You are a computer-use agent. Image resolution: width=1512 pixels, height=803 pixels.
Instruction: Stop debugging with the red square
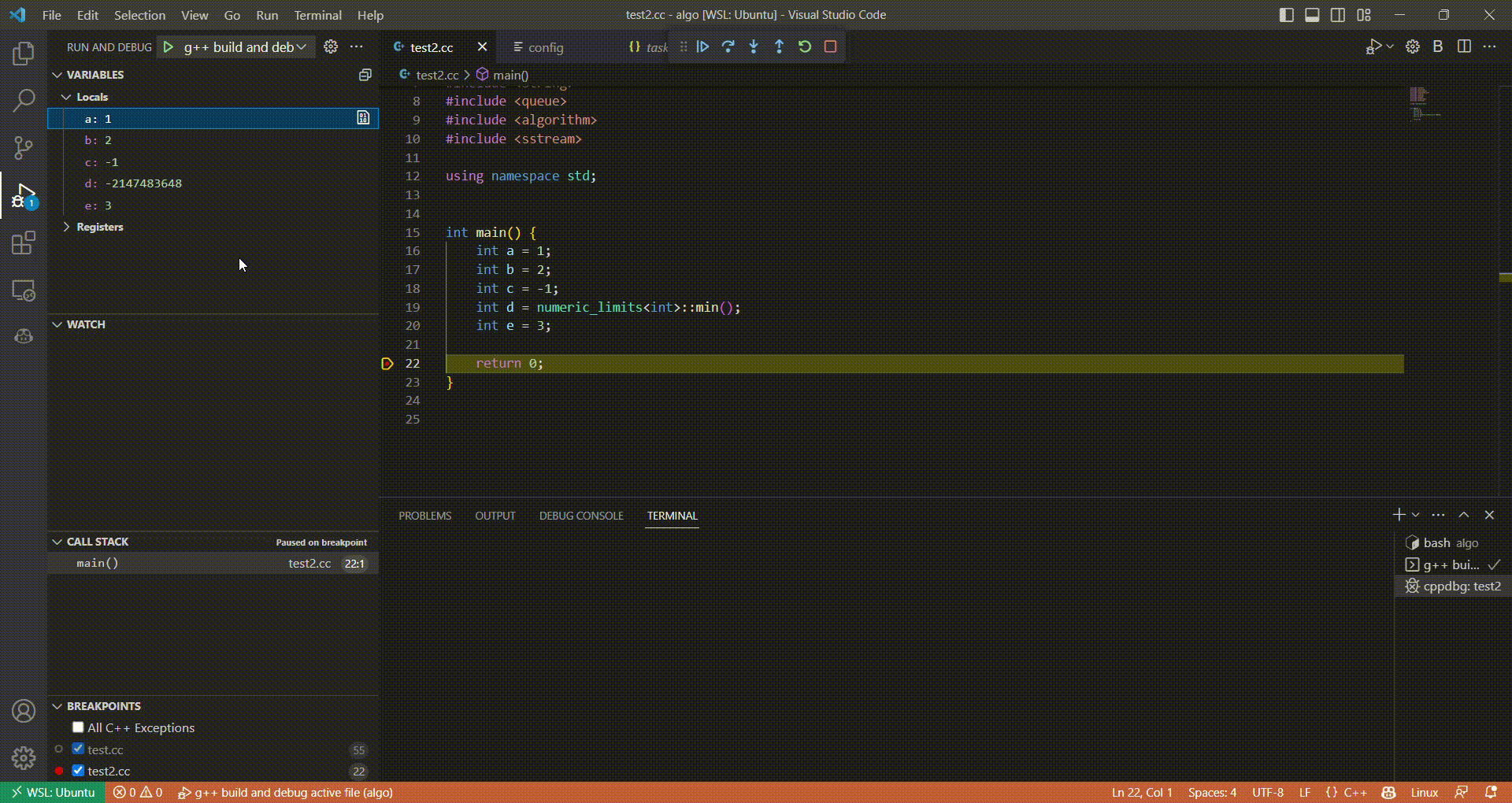830,47
